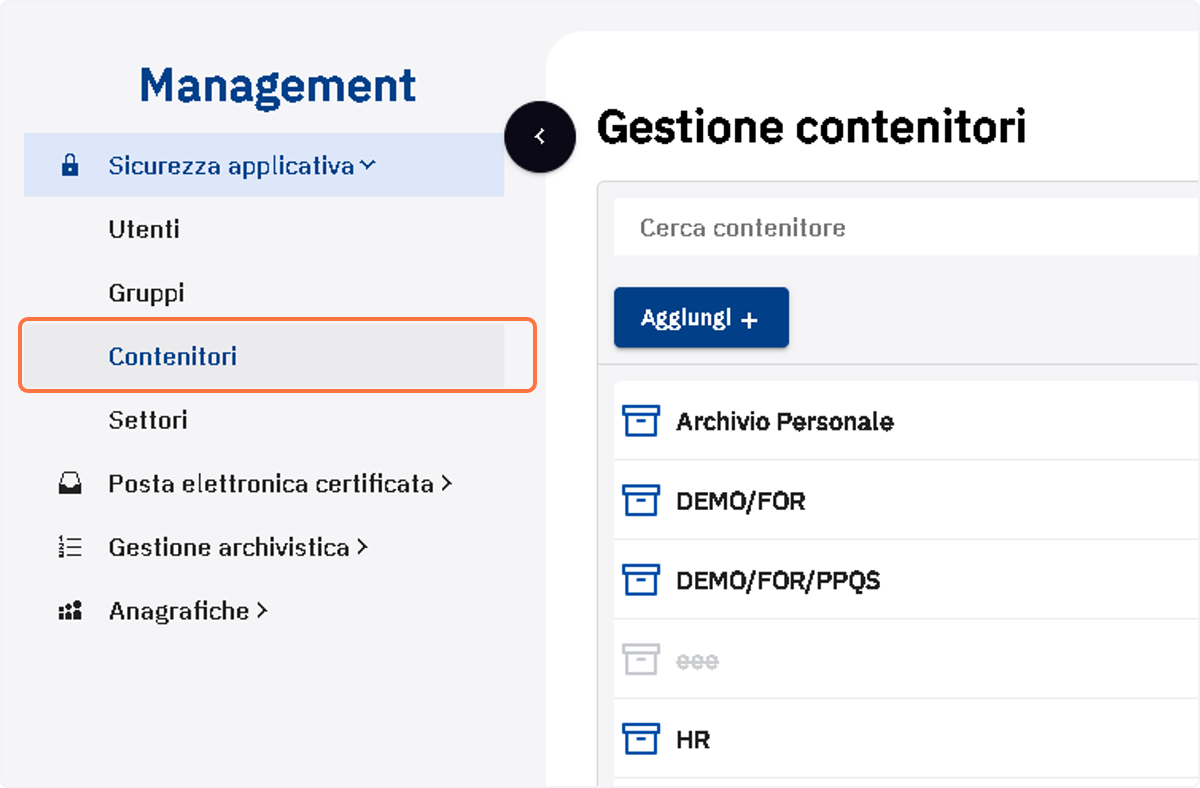Click the archive box icon for DEMO/FOR
The height and width of the screenshot is (788, 1200).
click(x=640, y=500)
